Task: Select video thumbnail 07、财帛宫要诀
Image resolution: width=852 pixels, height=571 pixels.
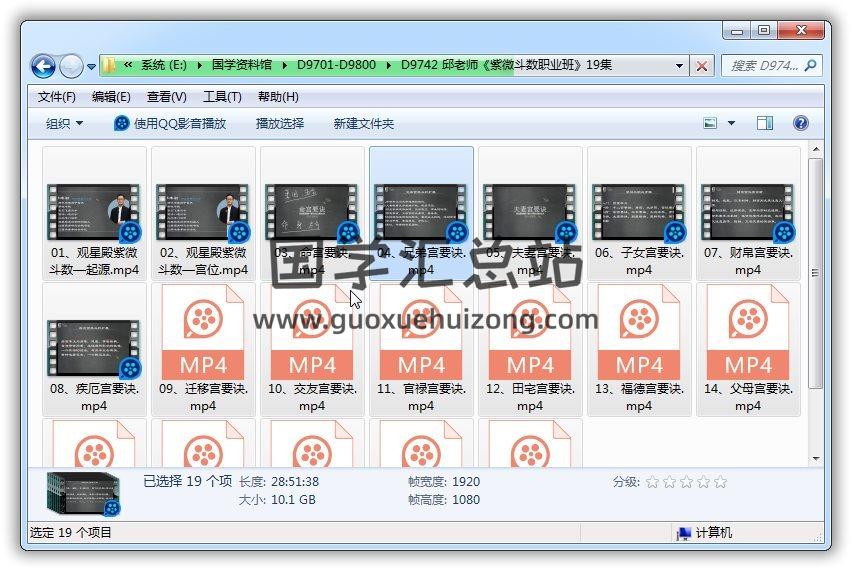Action: coord(748,212)
